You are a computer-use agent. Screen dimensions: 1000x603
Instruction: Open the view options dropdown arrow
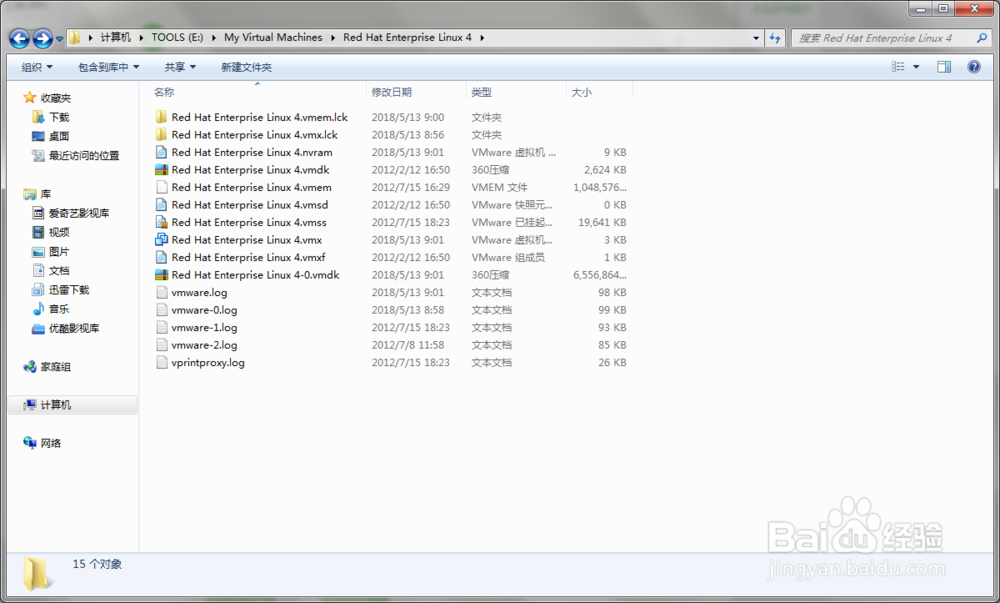click(x=916, y=67)
